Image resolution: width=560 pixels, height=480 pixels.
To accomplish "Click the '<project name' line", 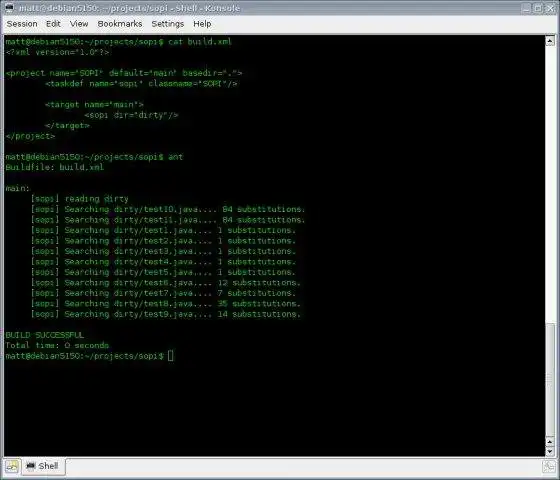I will pos(124,73).
